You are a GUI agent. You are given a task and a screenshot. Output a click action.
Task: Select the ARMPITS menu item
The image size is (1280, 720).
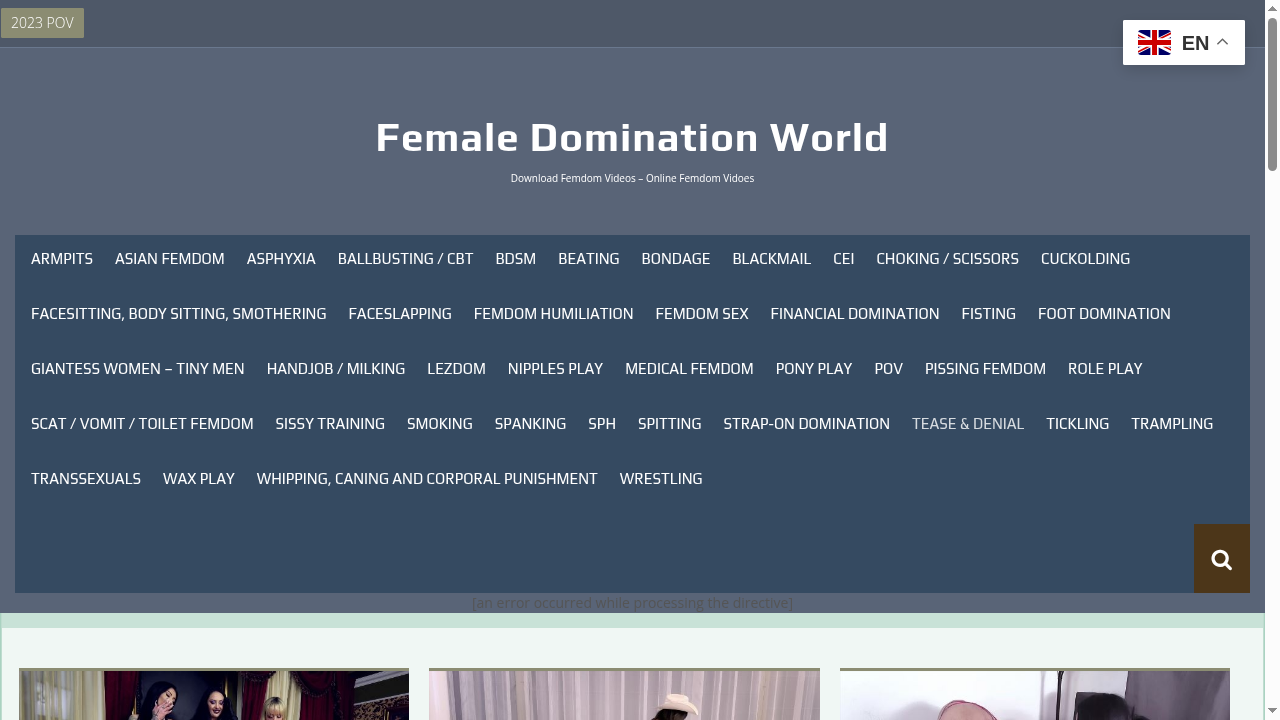tap(61, 258)
